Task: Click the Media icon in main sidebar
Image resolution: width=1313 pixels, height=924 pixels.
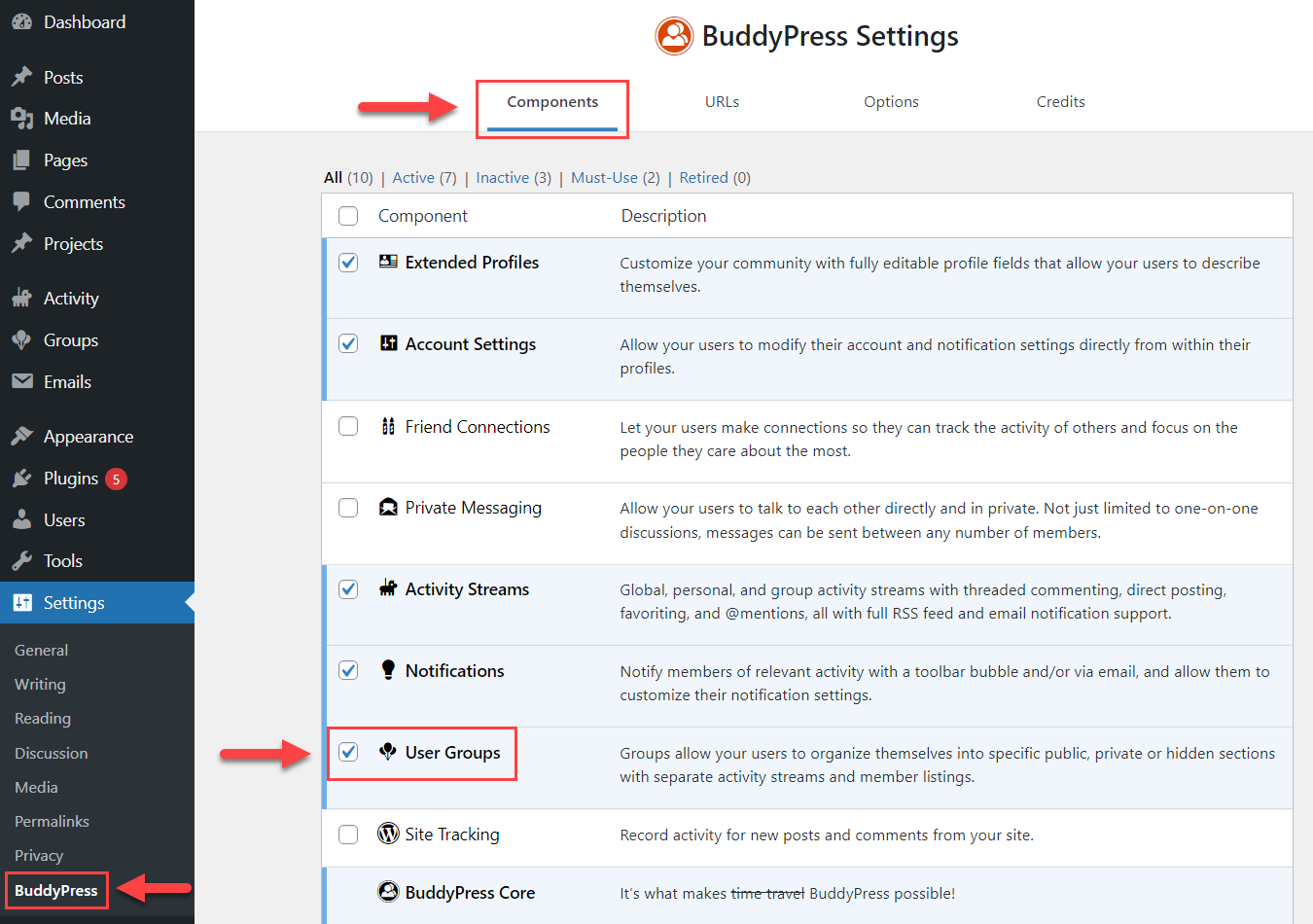Action: (21, 119)
